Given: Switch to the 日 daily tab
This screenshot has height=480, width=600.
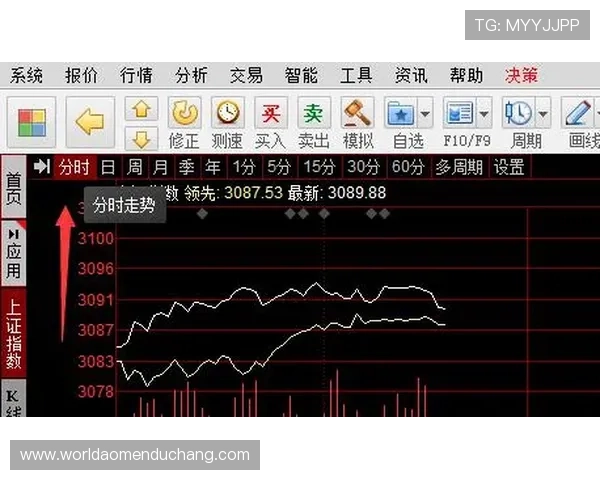Looking at the screenshot, I should coord(108,167).
